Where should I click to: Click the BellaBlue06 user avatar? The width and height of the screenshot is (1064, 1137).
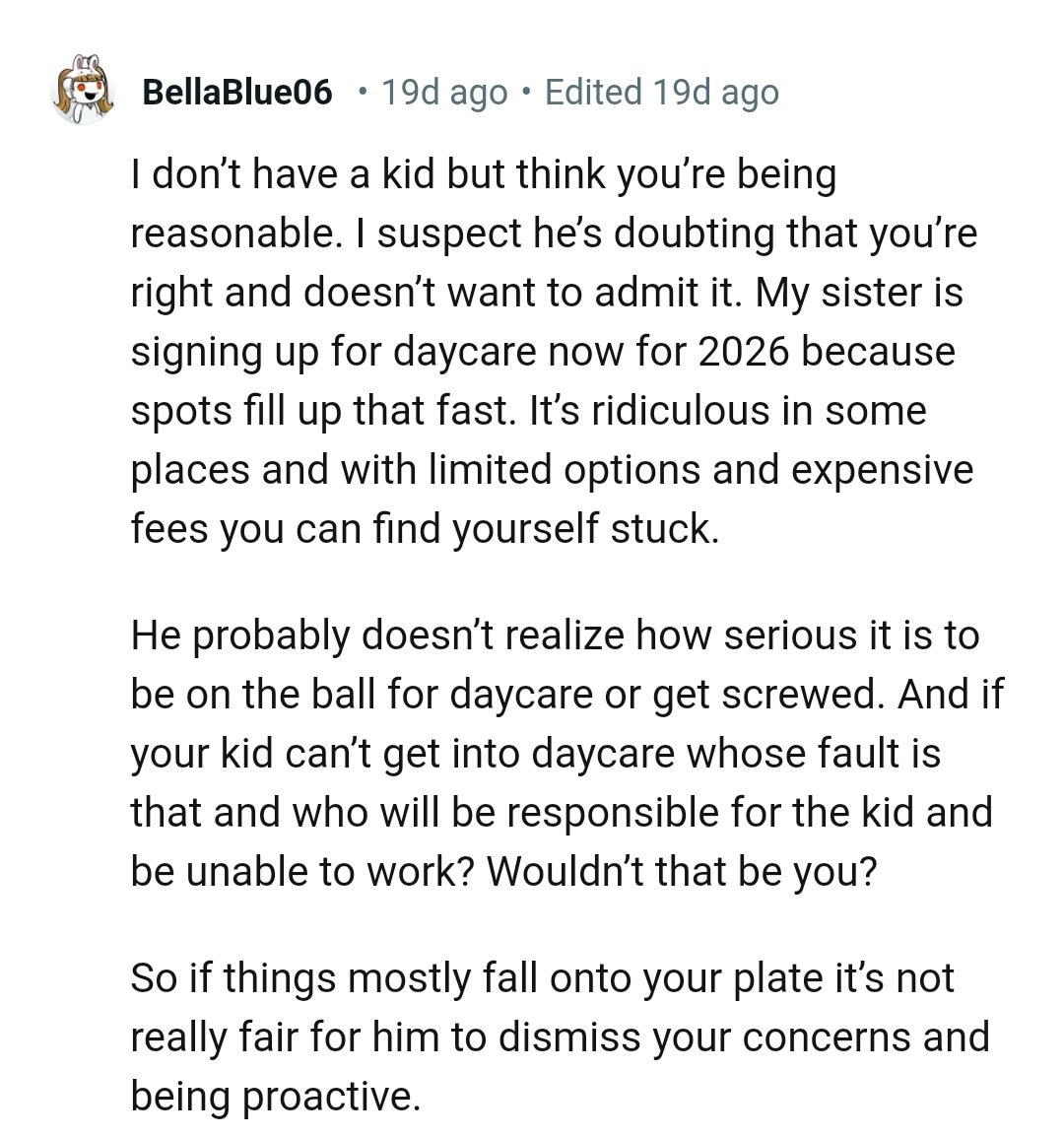pyautogui.click(x=83, y=92)
